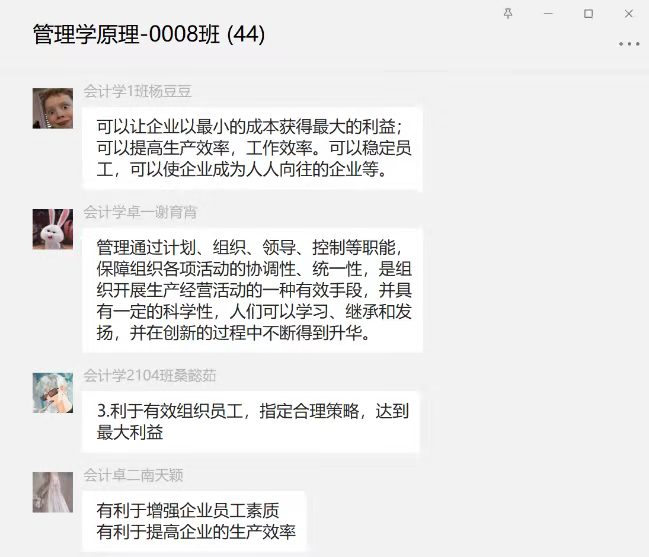Click the group title 管理学原理-0008班

click(x=126, y=34)
